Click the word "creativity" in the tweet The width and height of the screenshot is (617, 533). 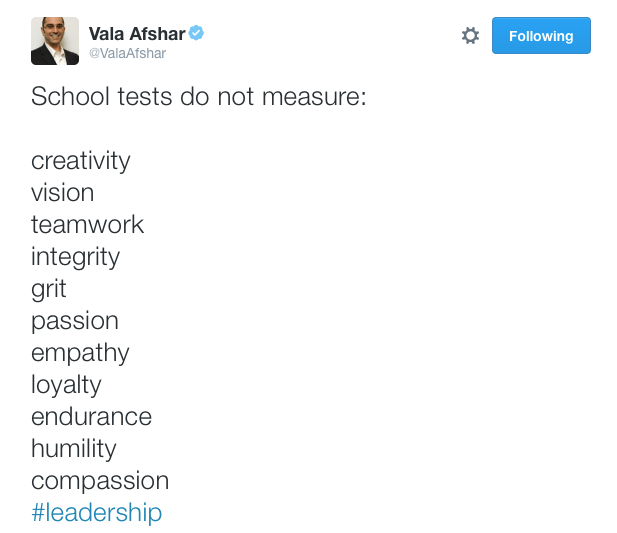point(81,161)
